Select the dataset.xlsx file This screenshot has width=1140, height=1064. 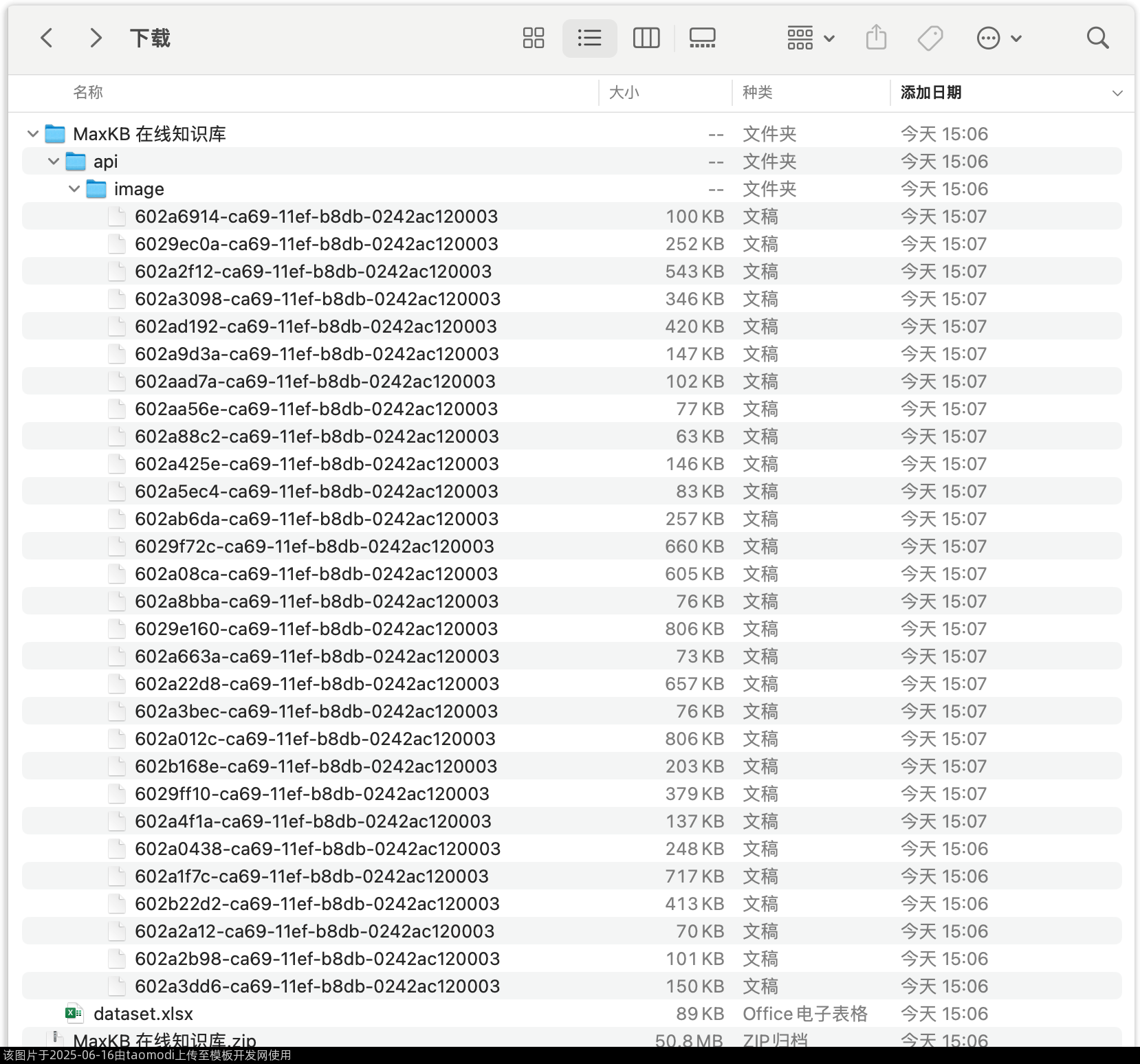[x=143, y=1014]
